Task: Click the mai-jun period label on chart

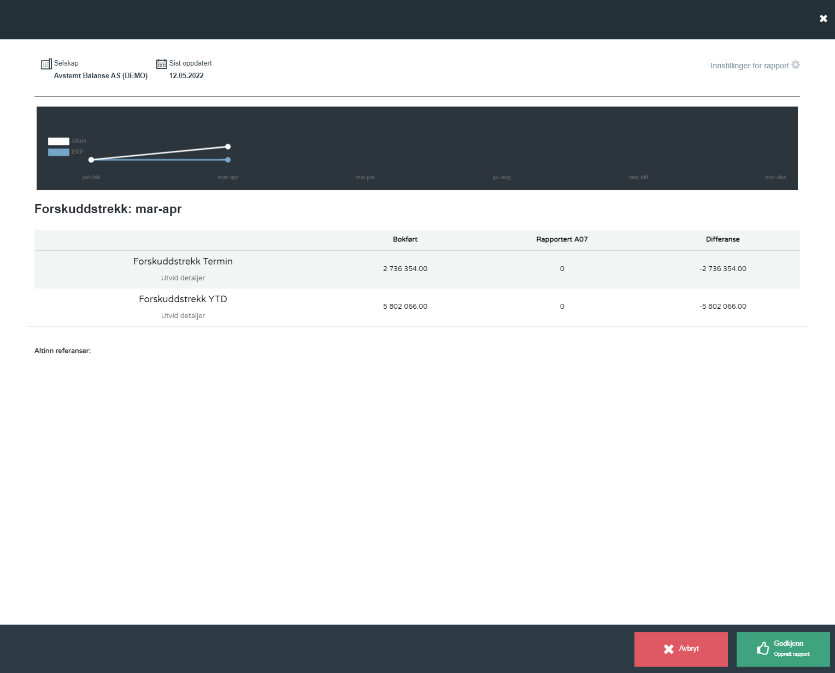Action: pos(365,177)
